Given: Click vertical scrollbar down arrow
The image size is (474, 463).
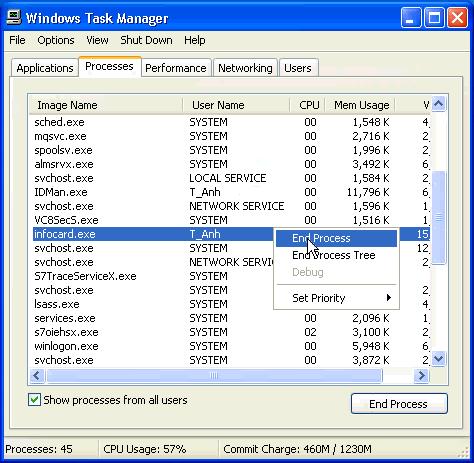Looking at the screenshot, I should [439, 359].
